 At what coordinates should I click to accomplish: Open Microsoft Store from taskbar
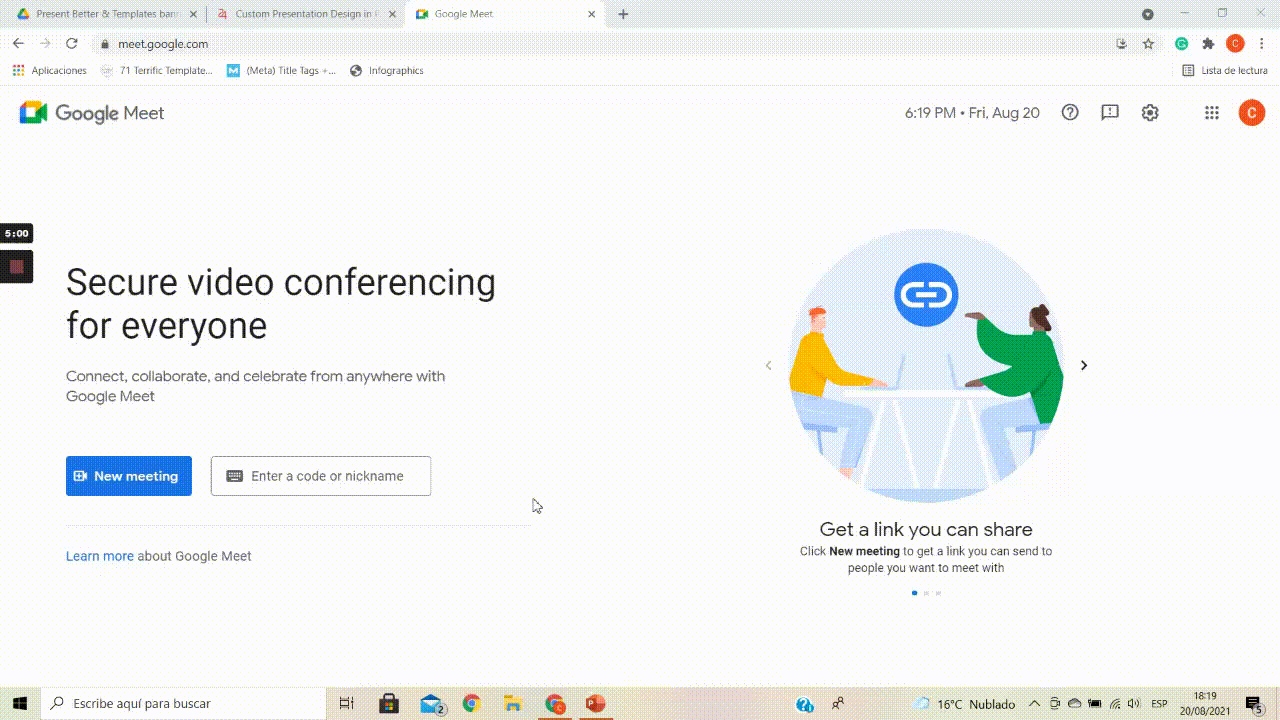[x=389, y=704]
